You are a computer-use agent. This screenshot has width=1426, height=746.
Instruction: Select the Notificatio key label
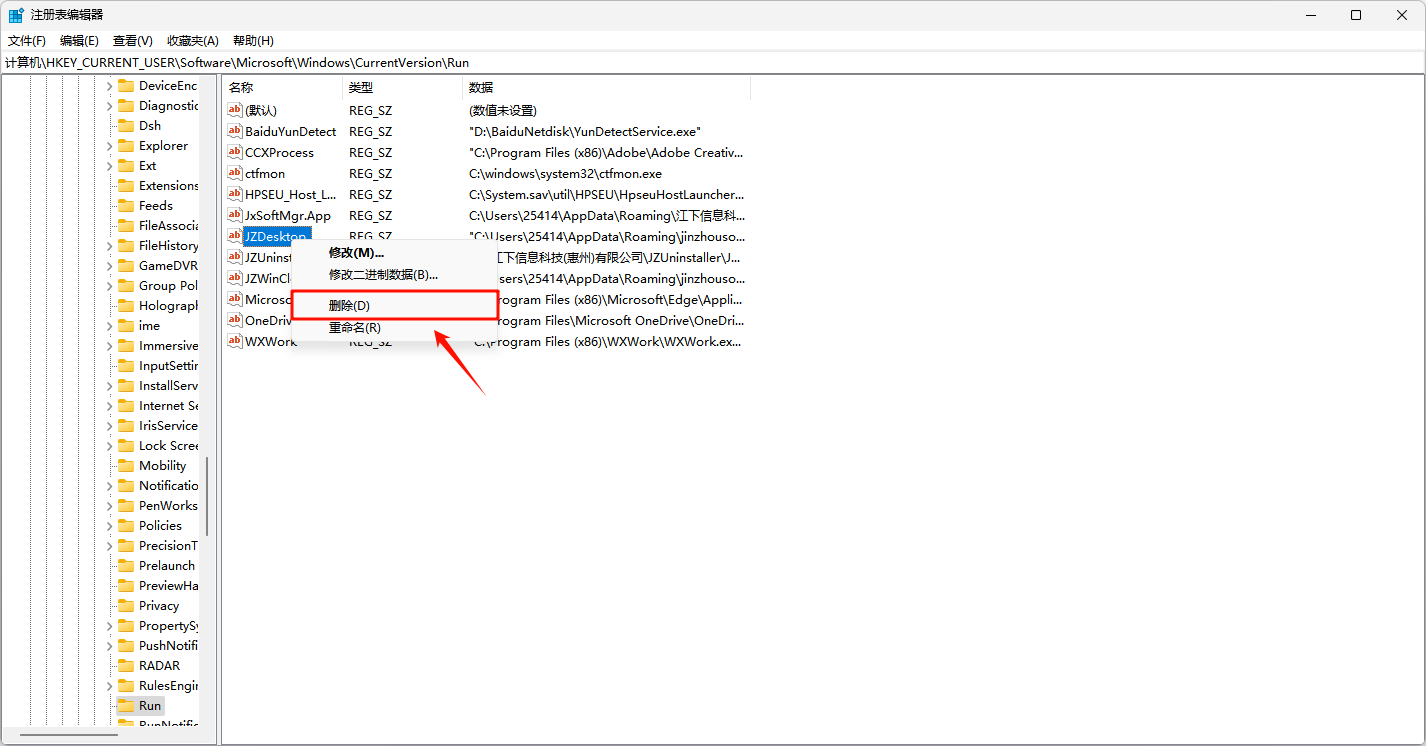[x=168, y=485]
